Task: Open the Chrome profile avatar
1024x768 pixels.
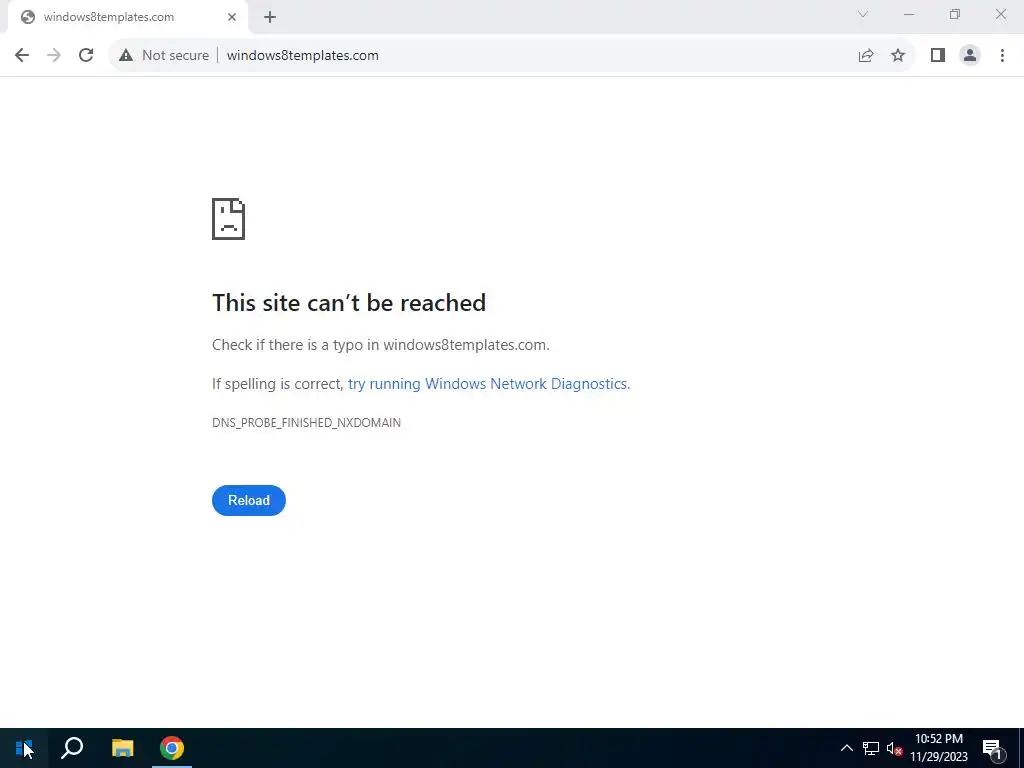Action: (970, 56)
